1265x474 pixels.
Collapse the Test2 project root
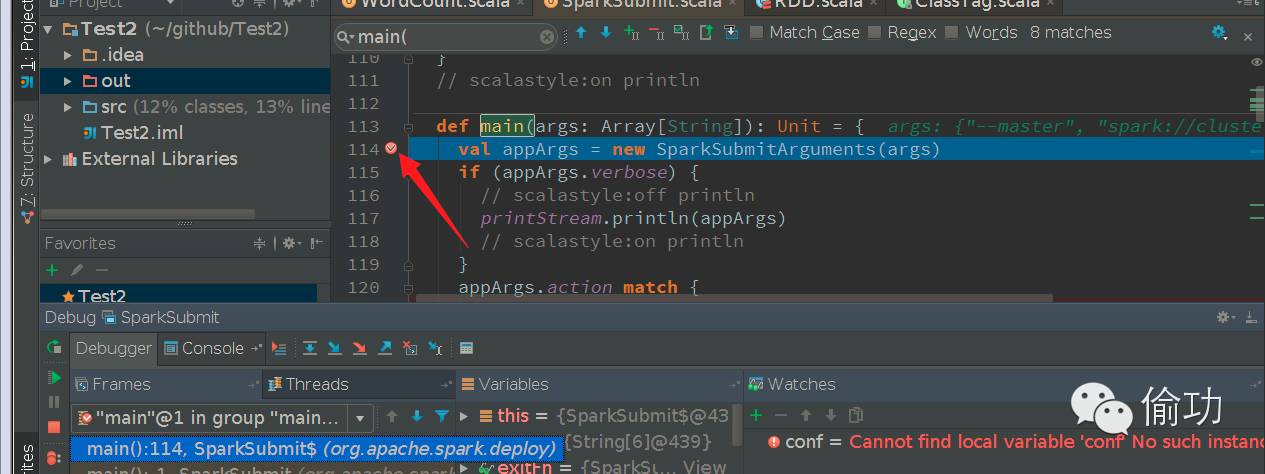[x=47, y=29]
